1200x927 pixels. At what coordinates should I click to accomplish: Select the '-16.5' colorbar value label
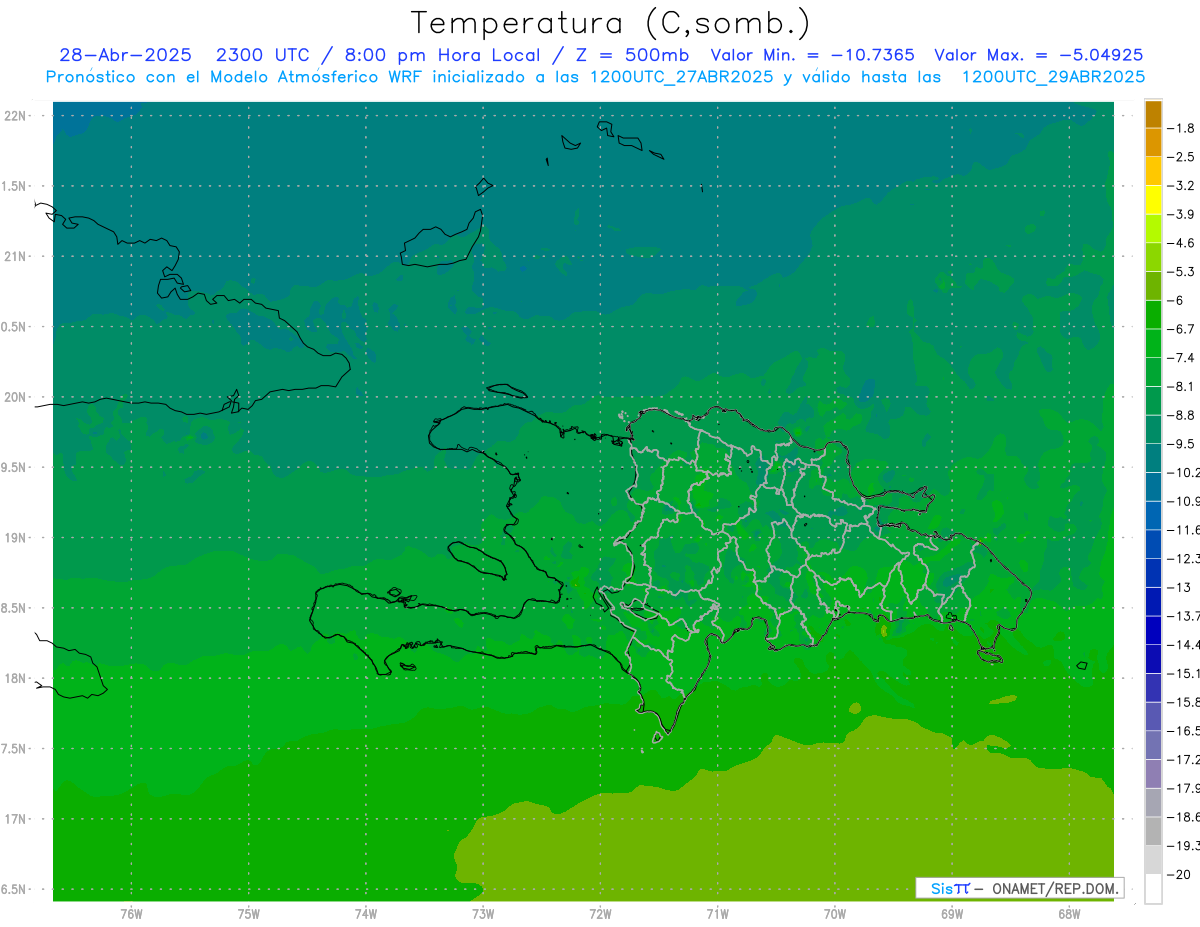[1185, 731]
